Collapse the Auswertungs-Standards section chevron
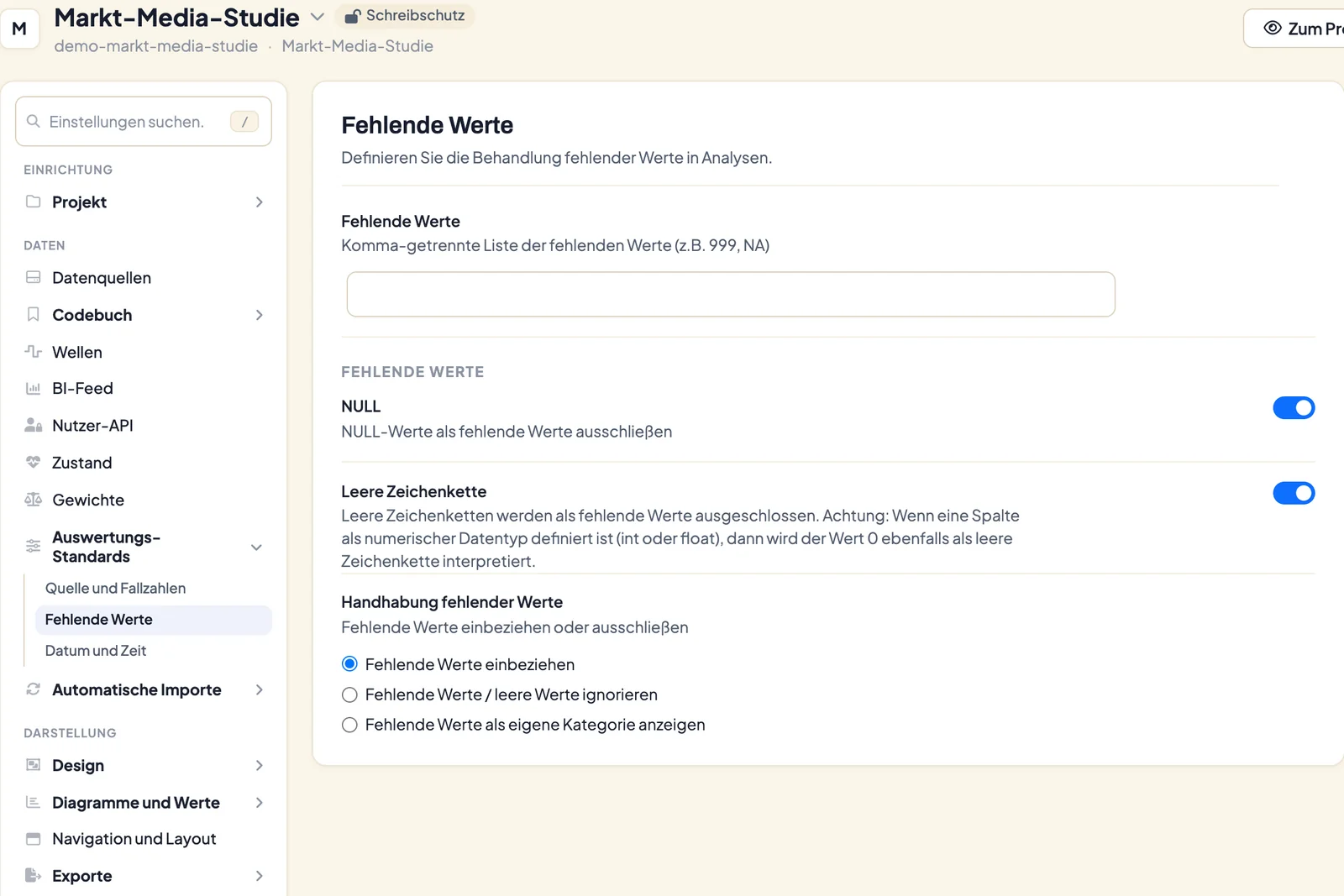 point(257,548)
